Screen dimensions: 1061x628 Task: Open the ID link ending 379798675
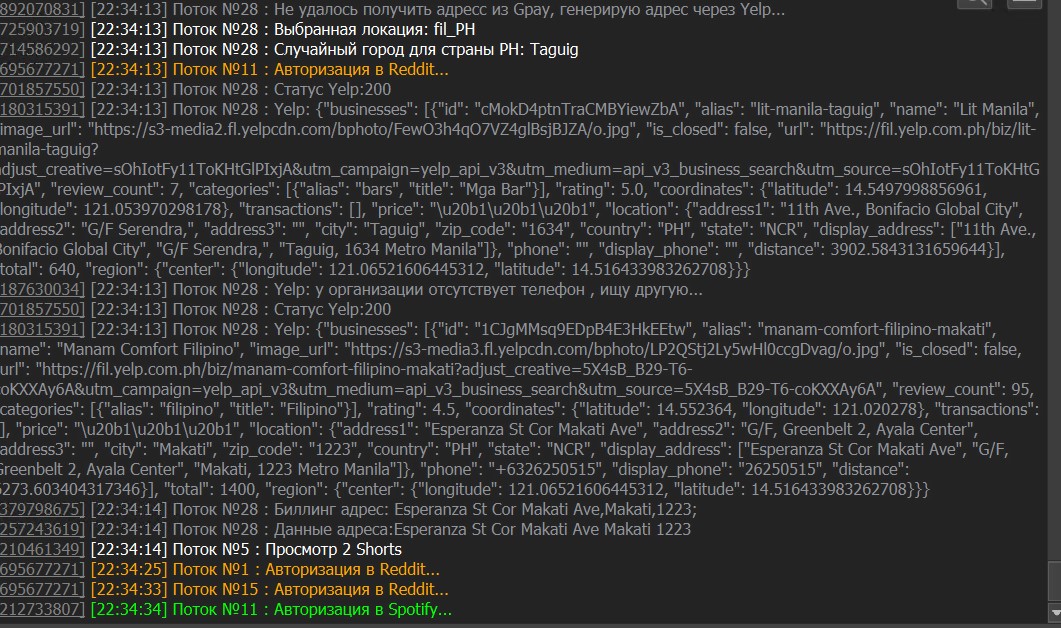click(42, 509)
